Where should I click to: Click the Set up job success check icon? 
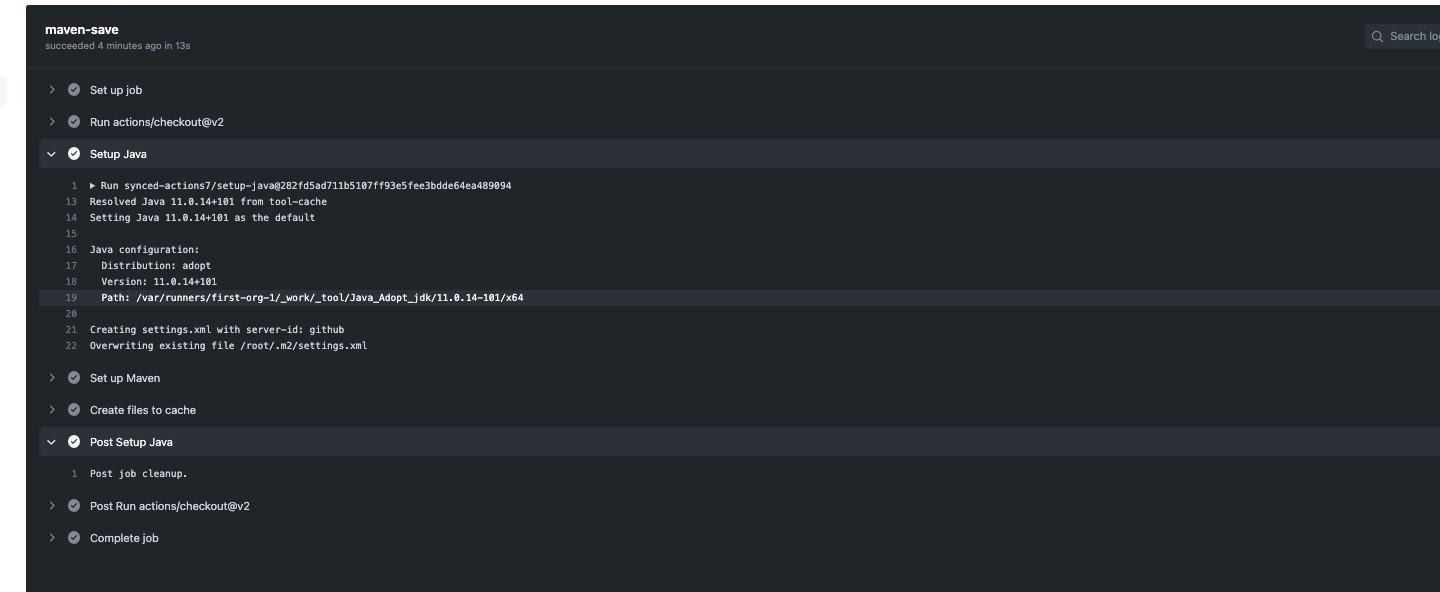(x=74, y=90)
